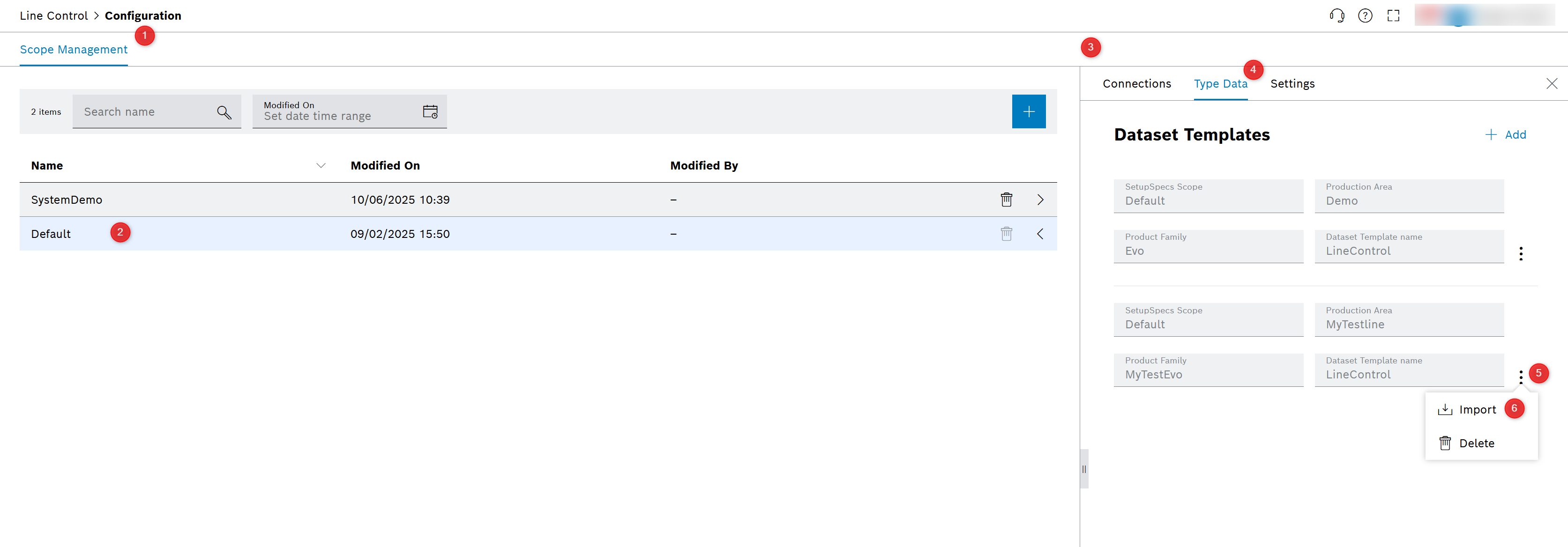Switch to the Connections tab
The image size is (1568, 547).
click(x=1136, y=84)
